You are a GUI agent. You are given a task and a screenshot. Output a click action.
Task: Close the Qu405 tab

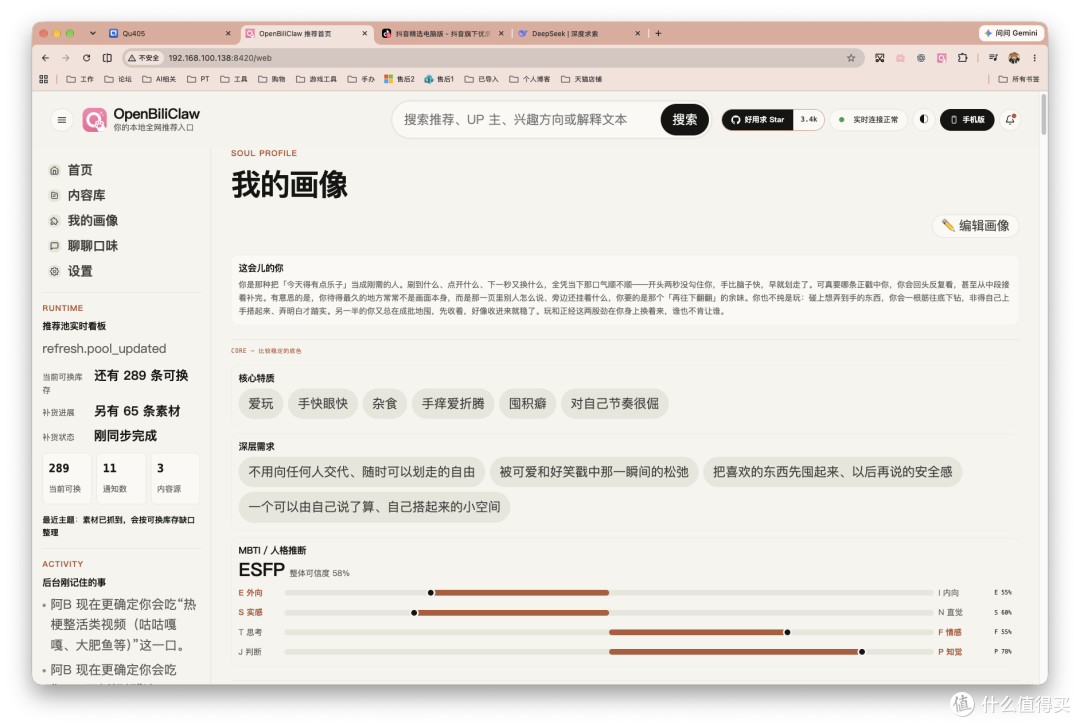pos(228,33)
